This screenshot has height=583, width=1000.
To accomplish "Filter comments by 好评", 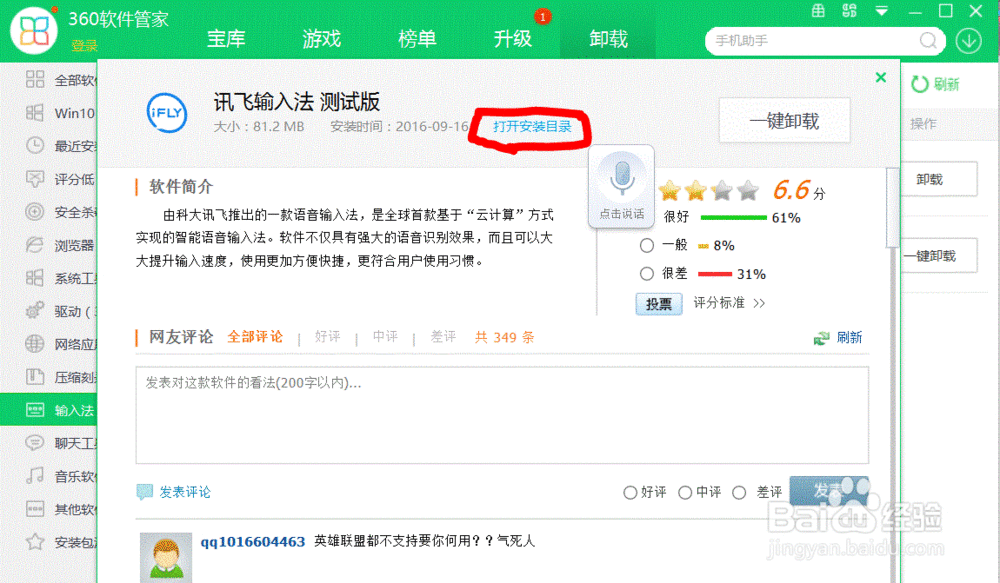I will [x=327, y=337].
